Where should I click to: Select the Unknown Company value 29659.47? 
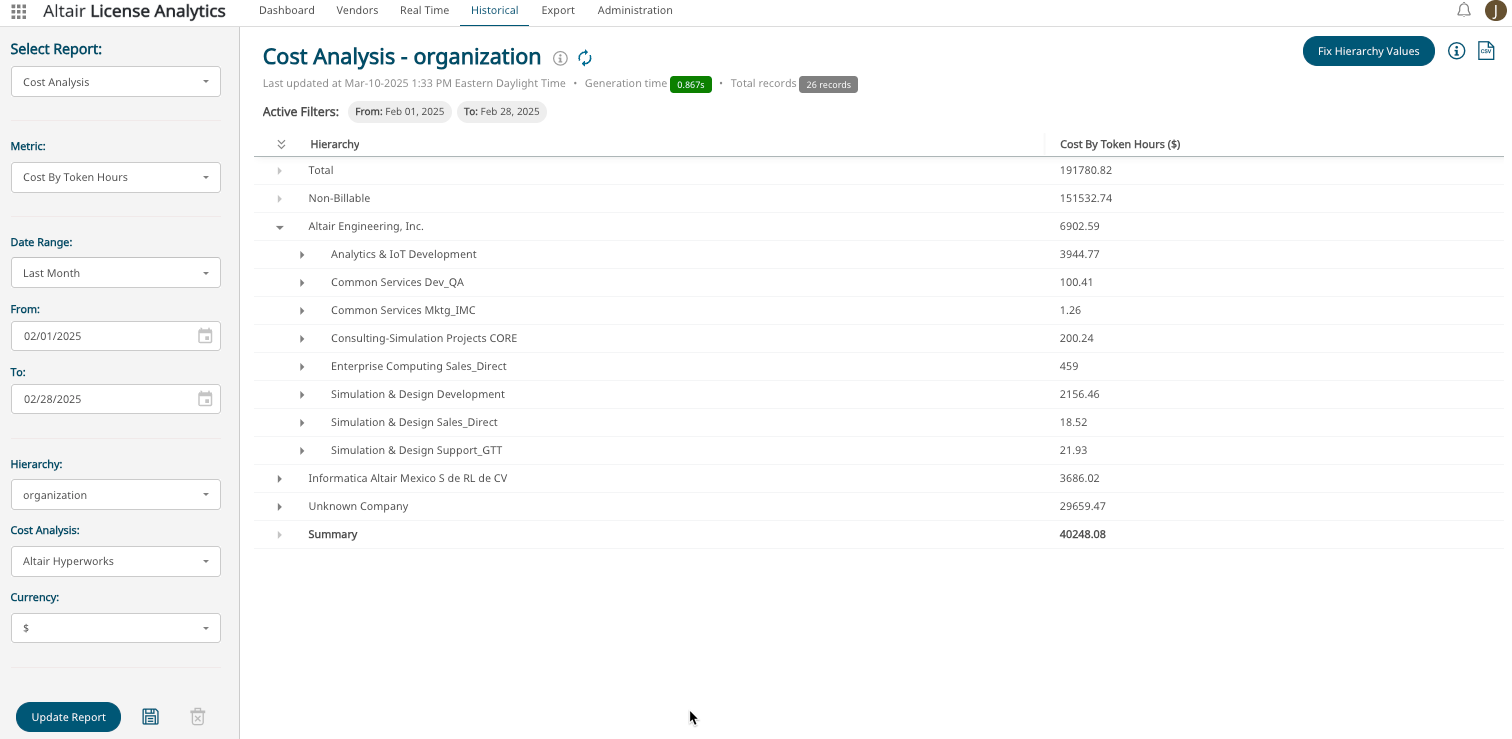(x=1083, y=507)
